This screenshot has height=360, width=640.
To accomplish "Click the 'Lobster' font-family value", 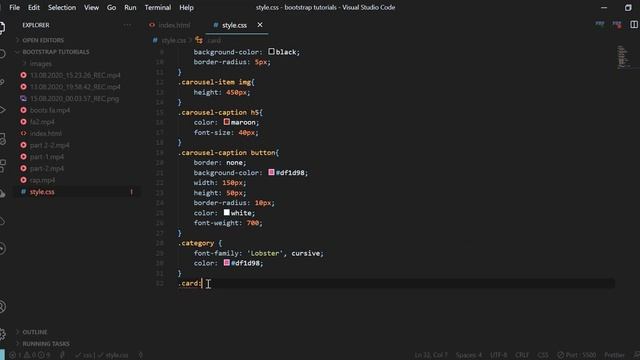I will [x=265, y=253].
